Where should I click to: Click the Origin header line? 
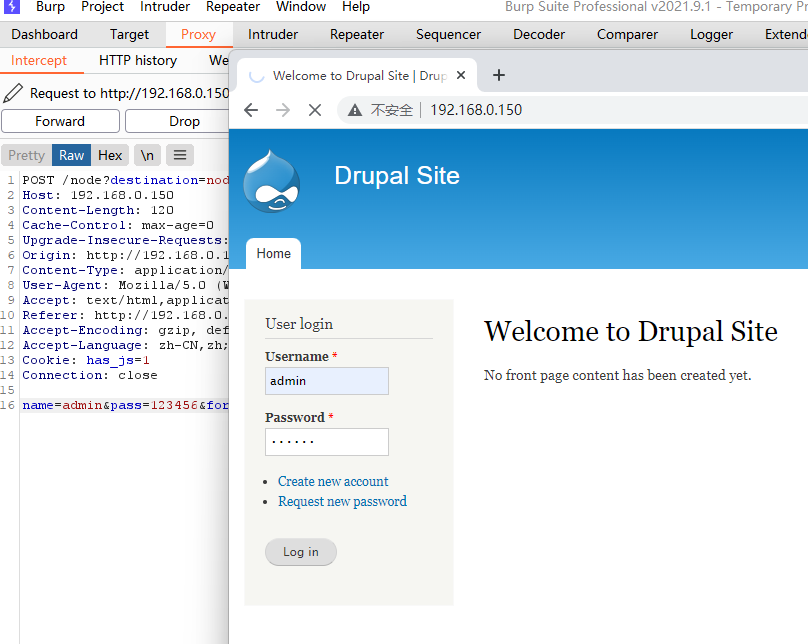[x=125, y=255]
